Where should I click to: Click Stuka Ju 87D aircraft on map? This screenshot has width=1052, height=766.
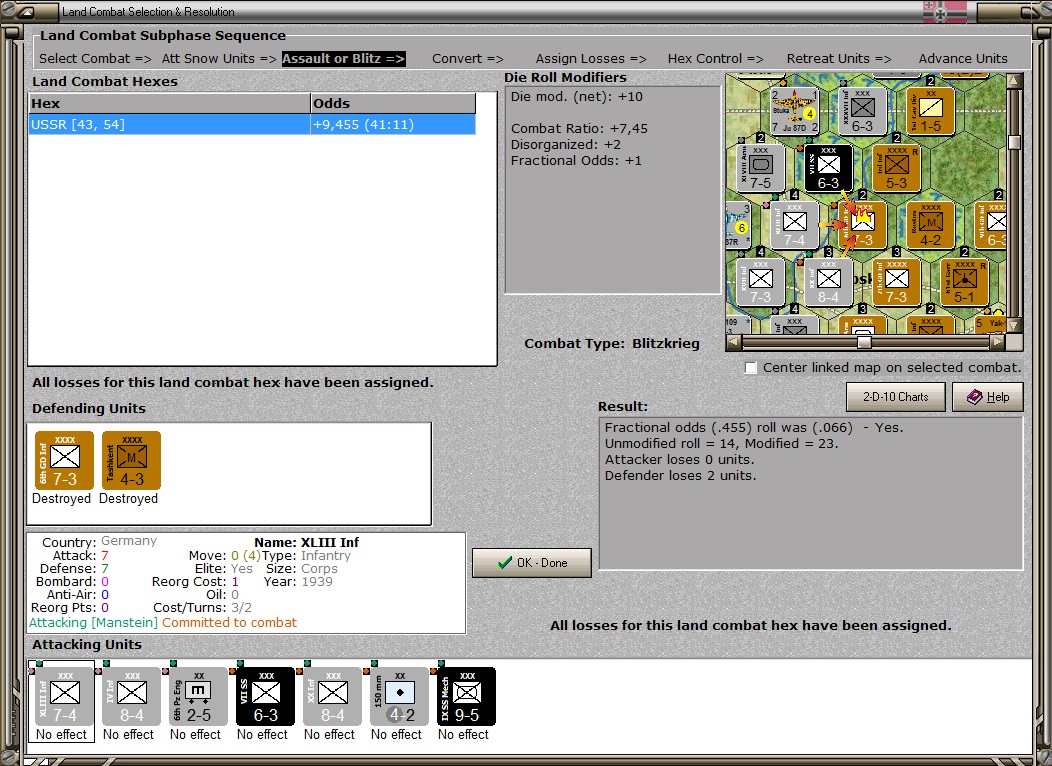pos(794,111)
